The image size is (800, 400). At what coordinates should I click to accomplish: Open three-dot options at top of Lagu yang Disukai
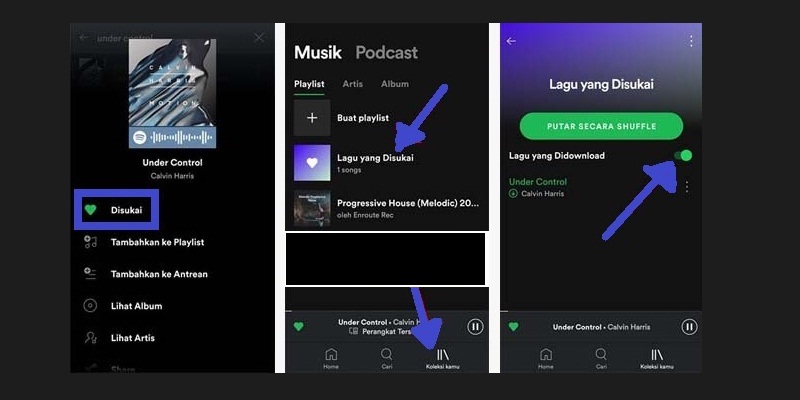(x=691, y=41)
